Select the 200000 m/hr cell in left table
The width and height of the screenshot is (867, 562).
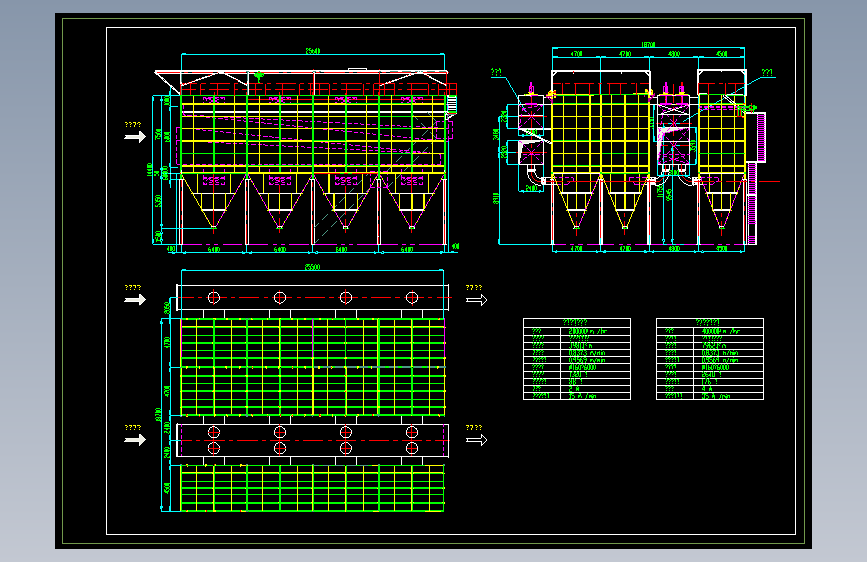click(x=596, y=331)
